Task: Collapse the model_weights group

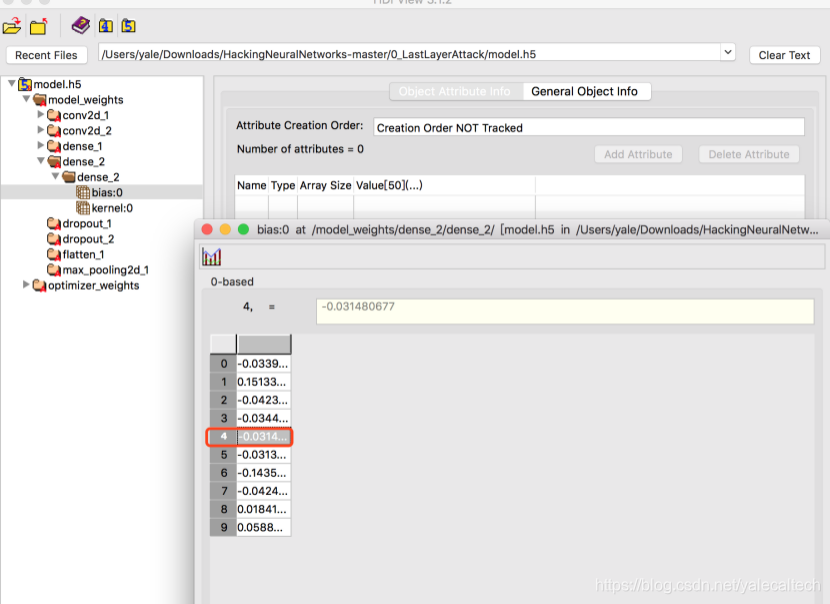Action: pos(26,98)
